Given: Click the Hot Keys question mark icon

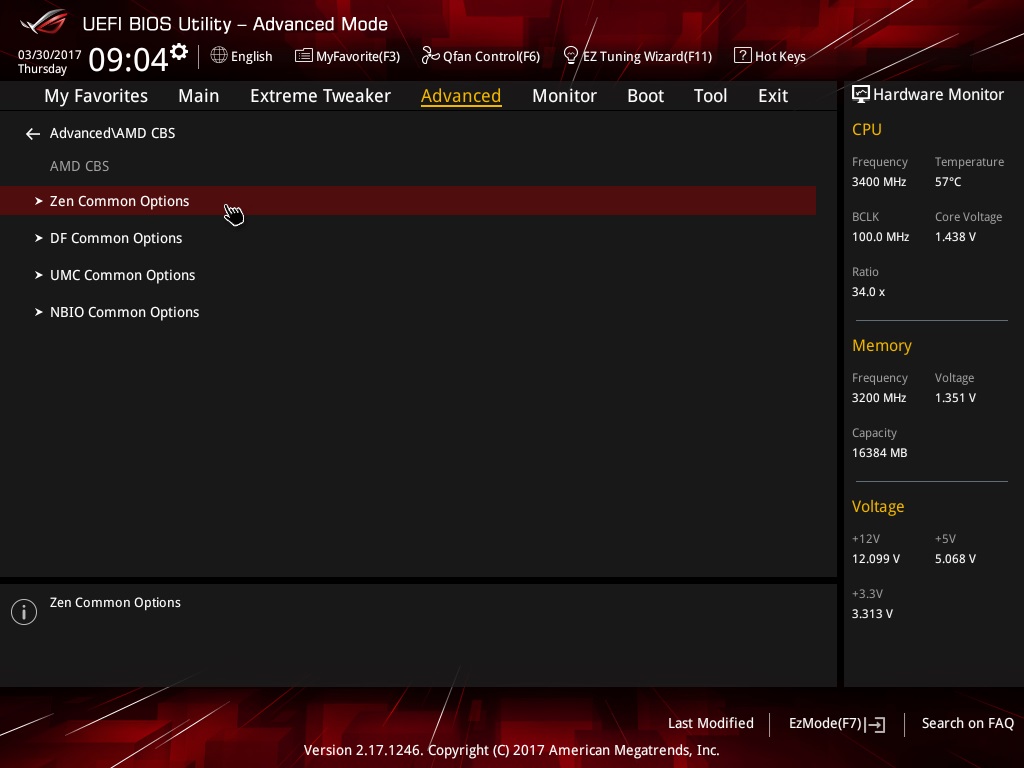Looking at the screenshot, I should click(x=743, y=56).
